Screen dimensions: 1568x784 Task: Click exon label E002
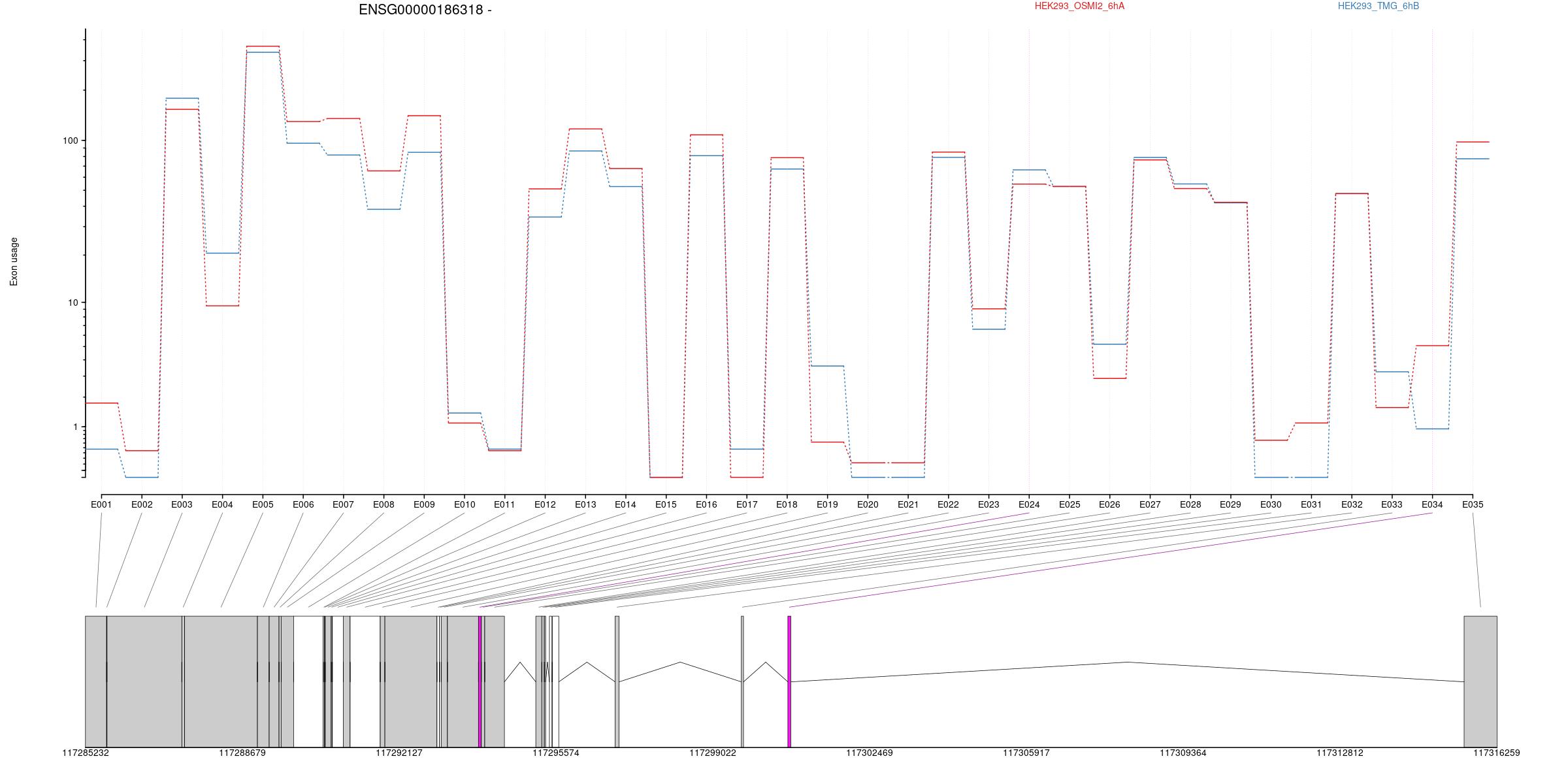tap(142, 504)
